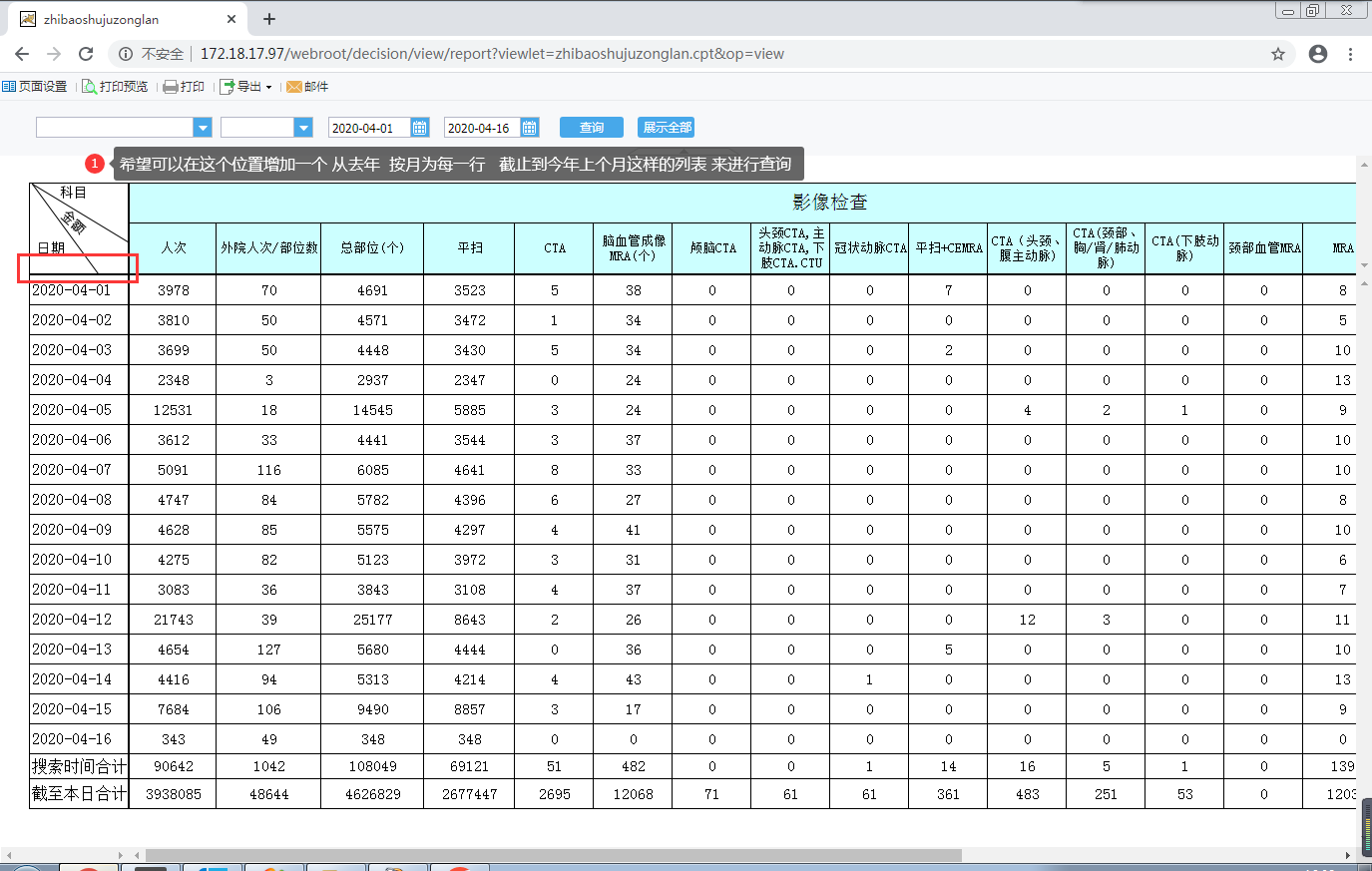Click the value 21743 in 人次 column
The image size is (1372, 871).
point(174,620)
